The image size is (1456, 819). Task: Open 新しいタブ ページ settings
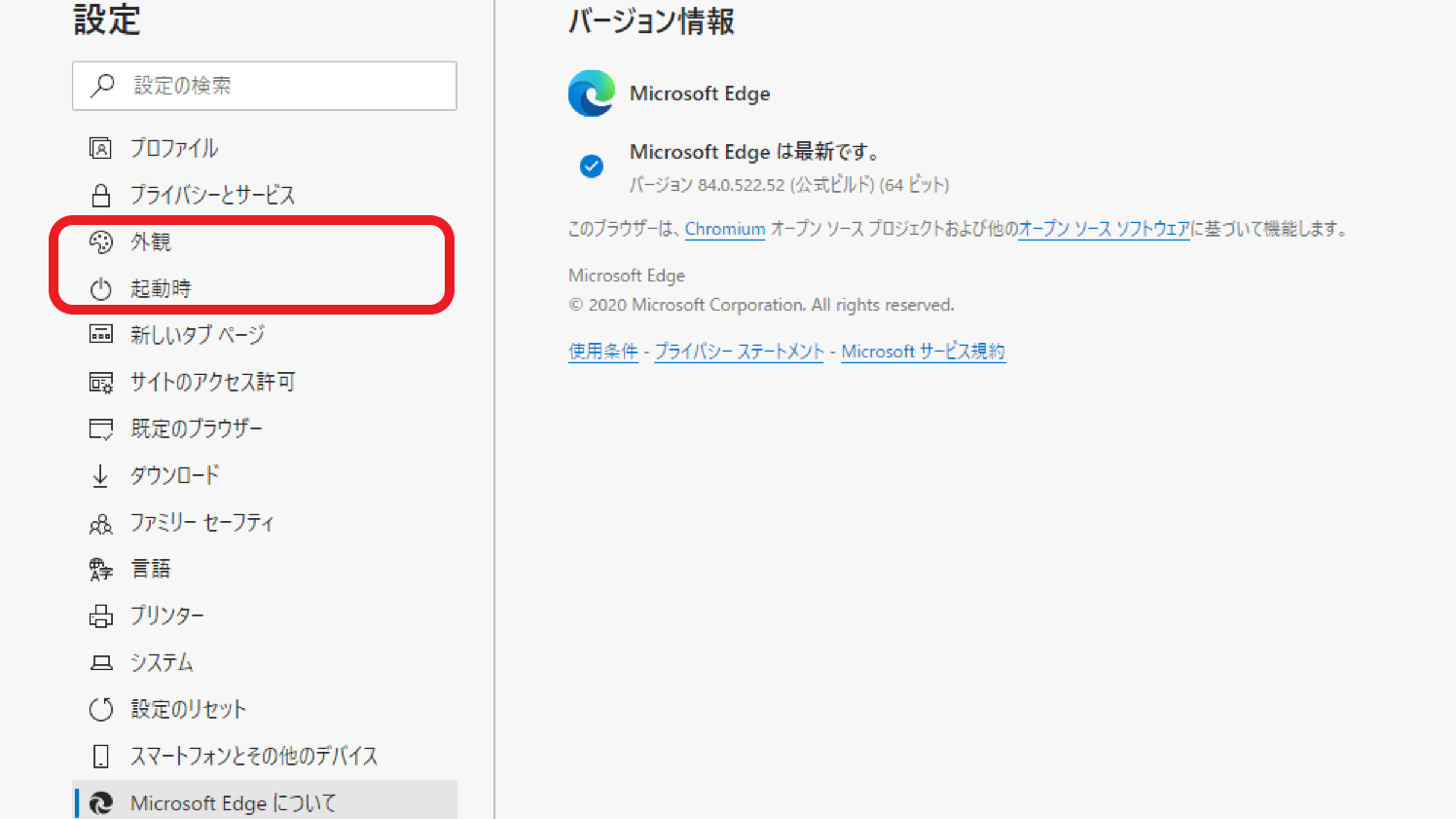[x=198, y=335]
